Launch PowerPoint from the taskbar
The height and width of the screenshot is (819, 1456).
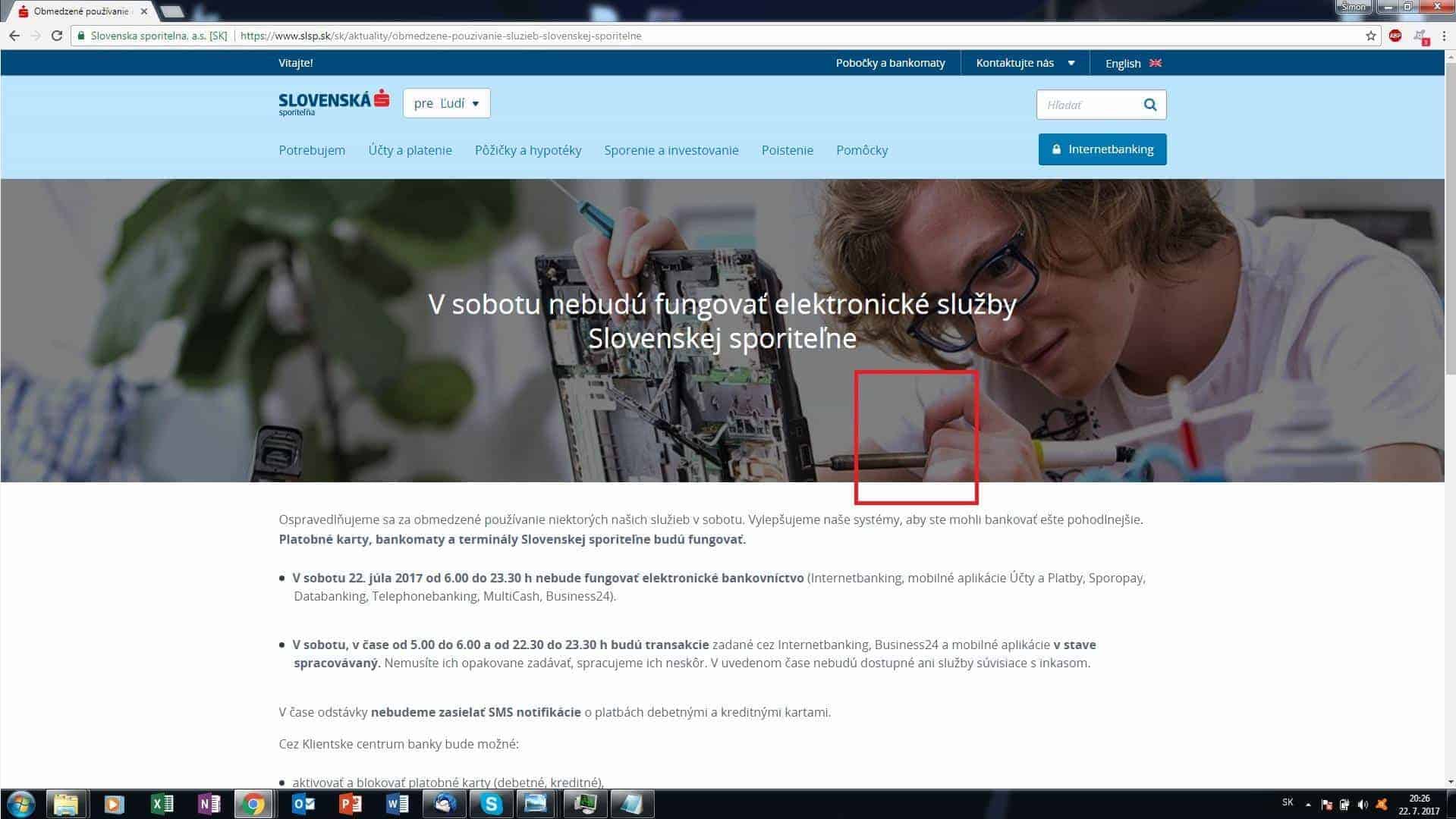pyautogui.click(x=350, y=804)
